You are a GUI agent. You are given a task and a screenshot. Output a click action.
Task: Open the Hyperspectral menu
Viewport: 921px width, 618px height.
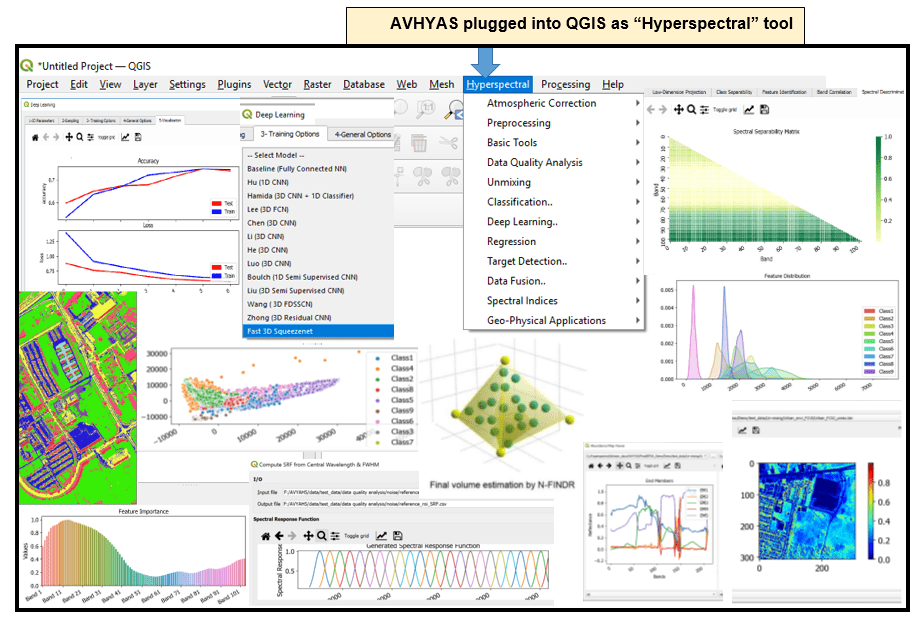pyautogui.click(x=498, y=85)
